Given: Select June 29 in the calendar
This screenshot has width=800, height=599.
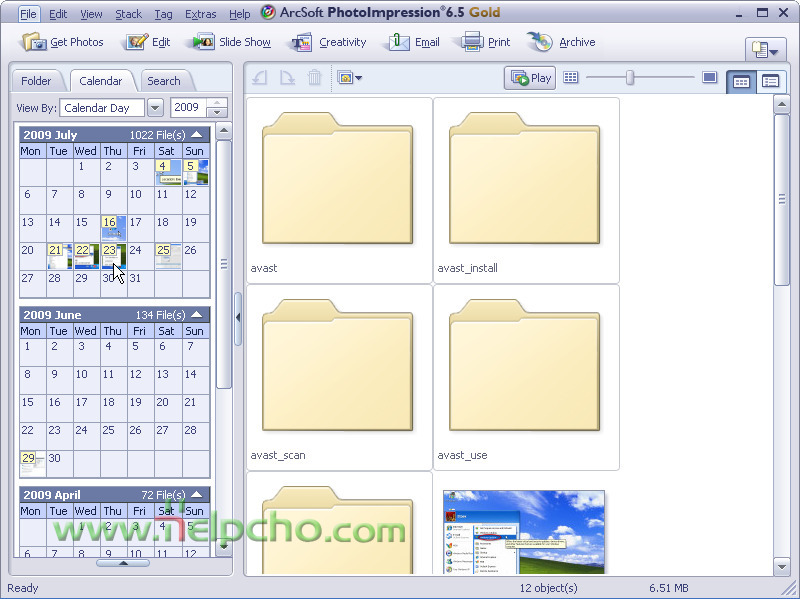Looking at the screenshot, I should coord(33,464).
